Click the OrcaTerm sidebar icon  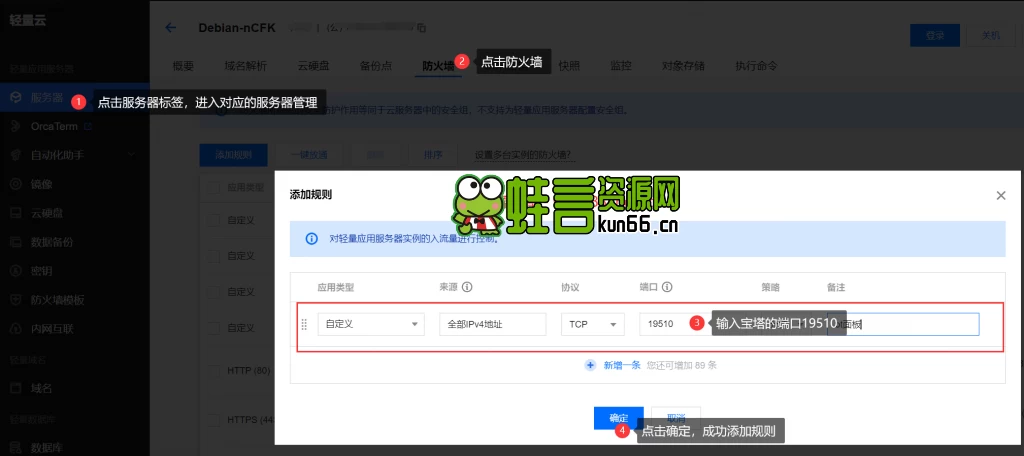[x=16, y=126]
